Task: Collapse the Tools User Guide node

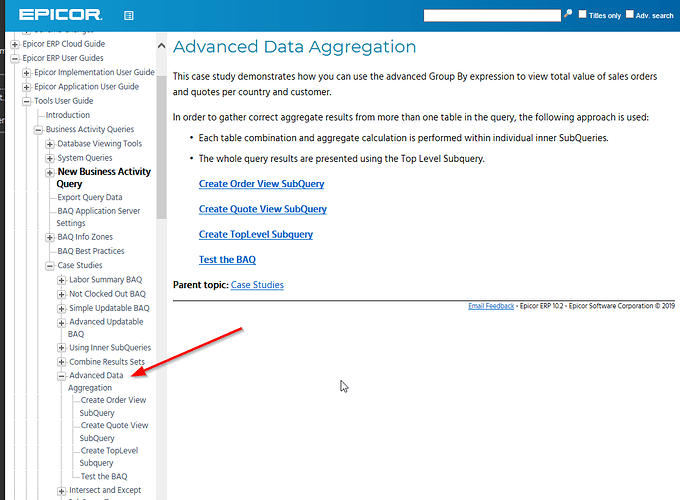Action: (x=26, y=101)
